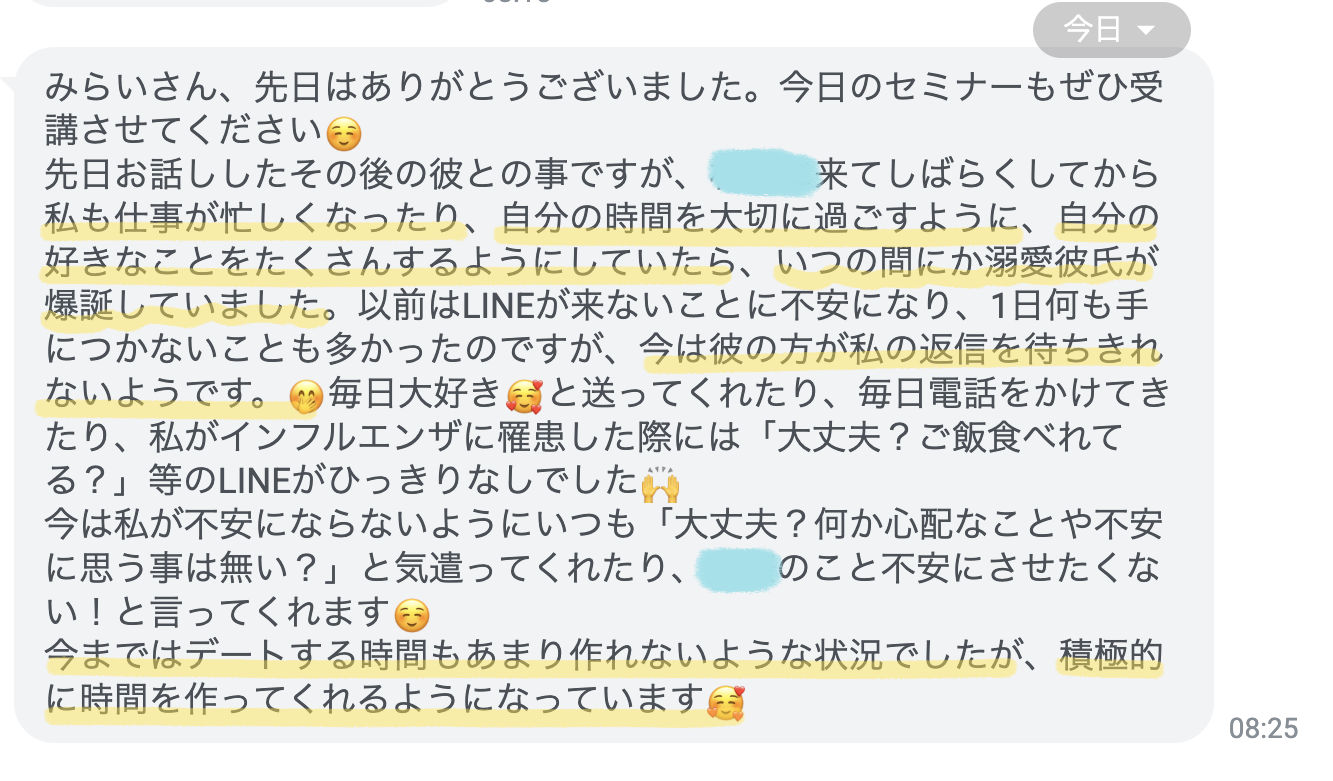Click the 08:25 message timestamp
The height and width of the screenshot is (781, 1333).
pyautogui.click(x=1263, y=728)
